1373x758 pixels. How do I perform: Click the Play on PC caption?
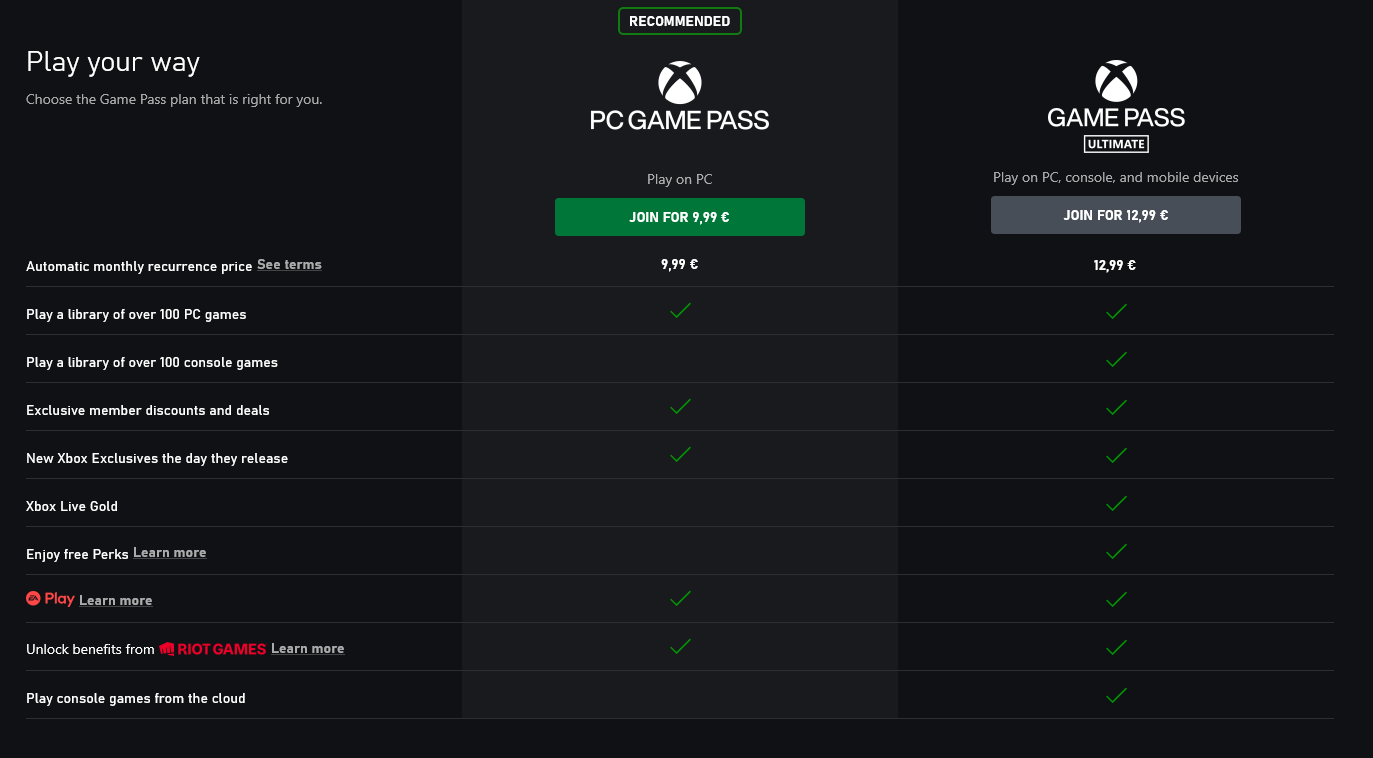[680, 180]
